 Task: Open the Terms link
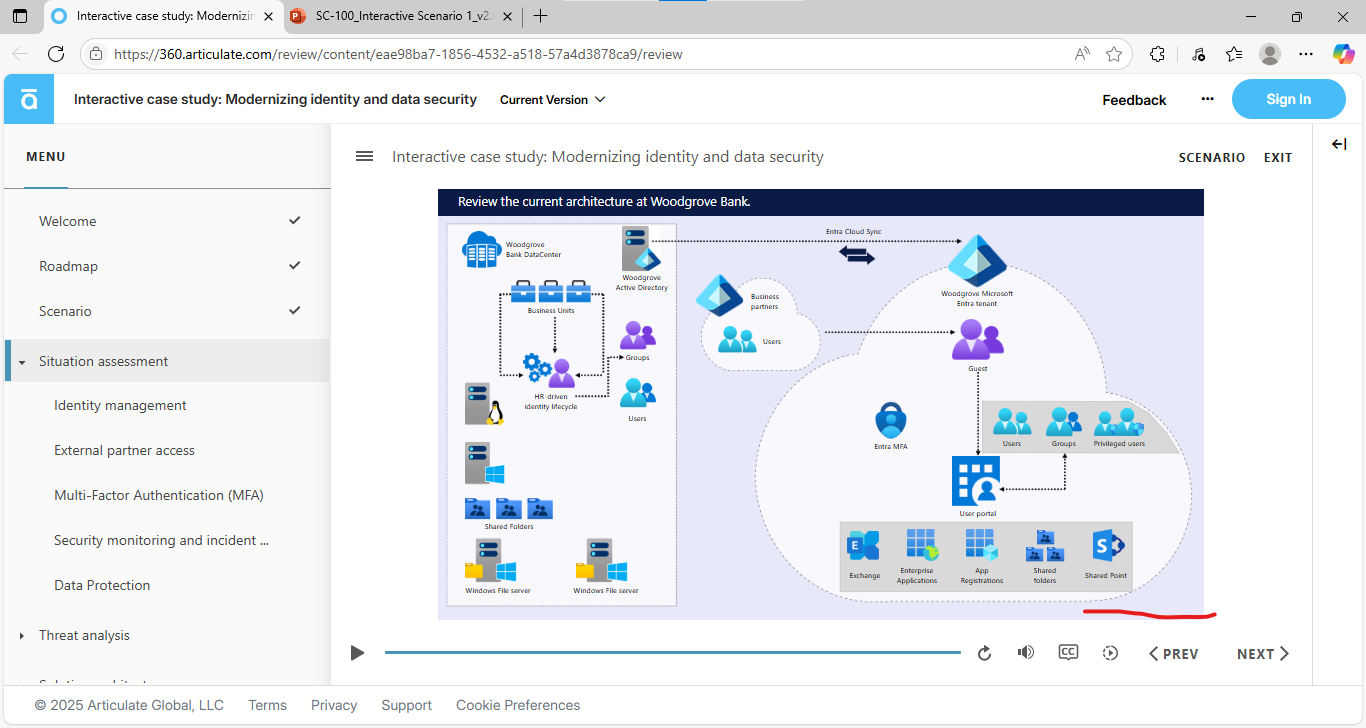click(x=267, y=705)
